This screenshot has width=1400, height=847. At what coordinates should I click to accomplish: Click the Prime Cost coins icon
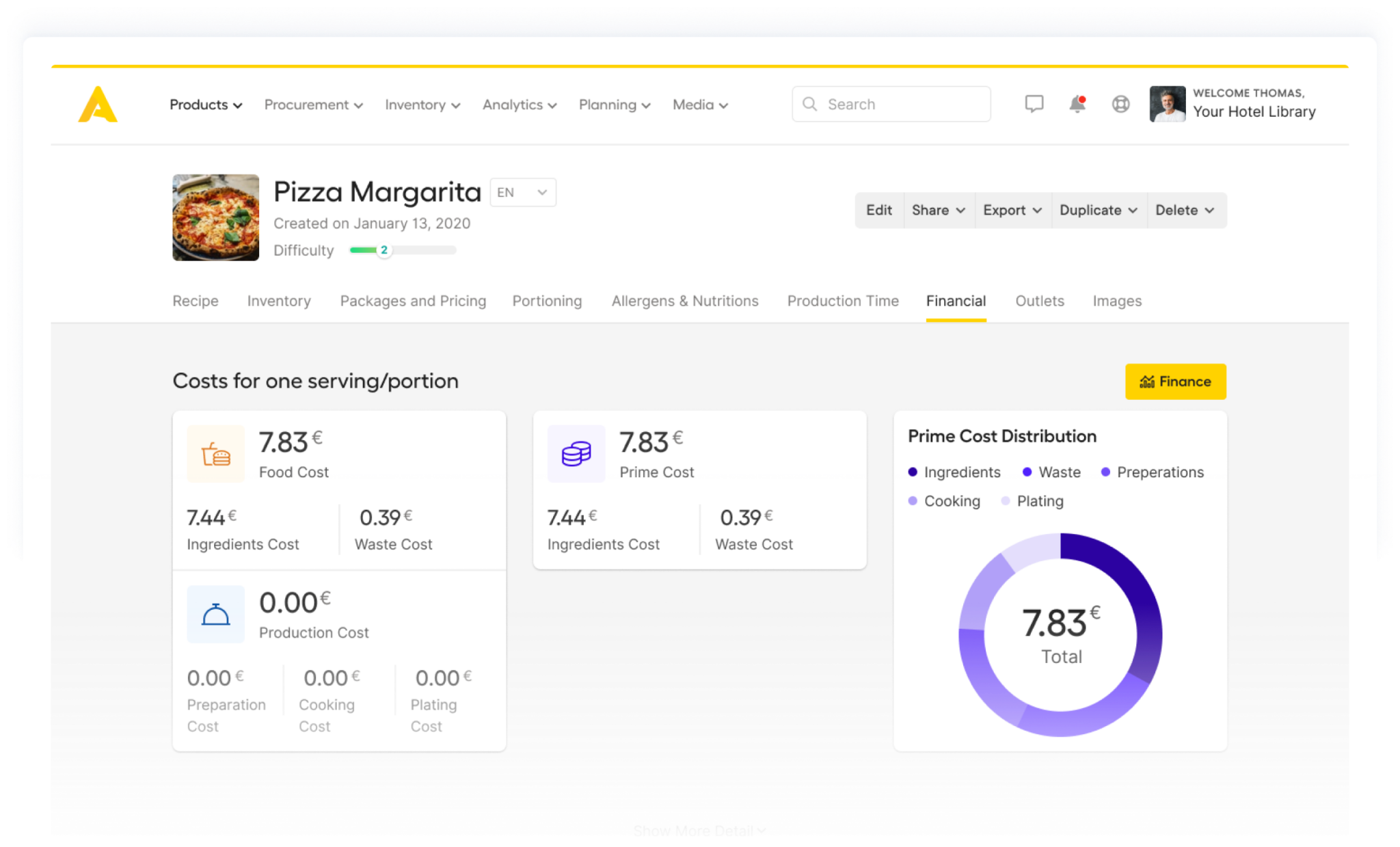(576, 453)
